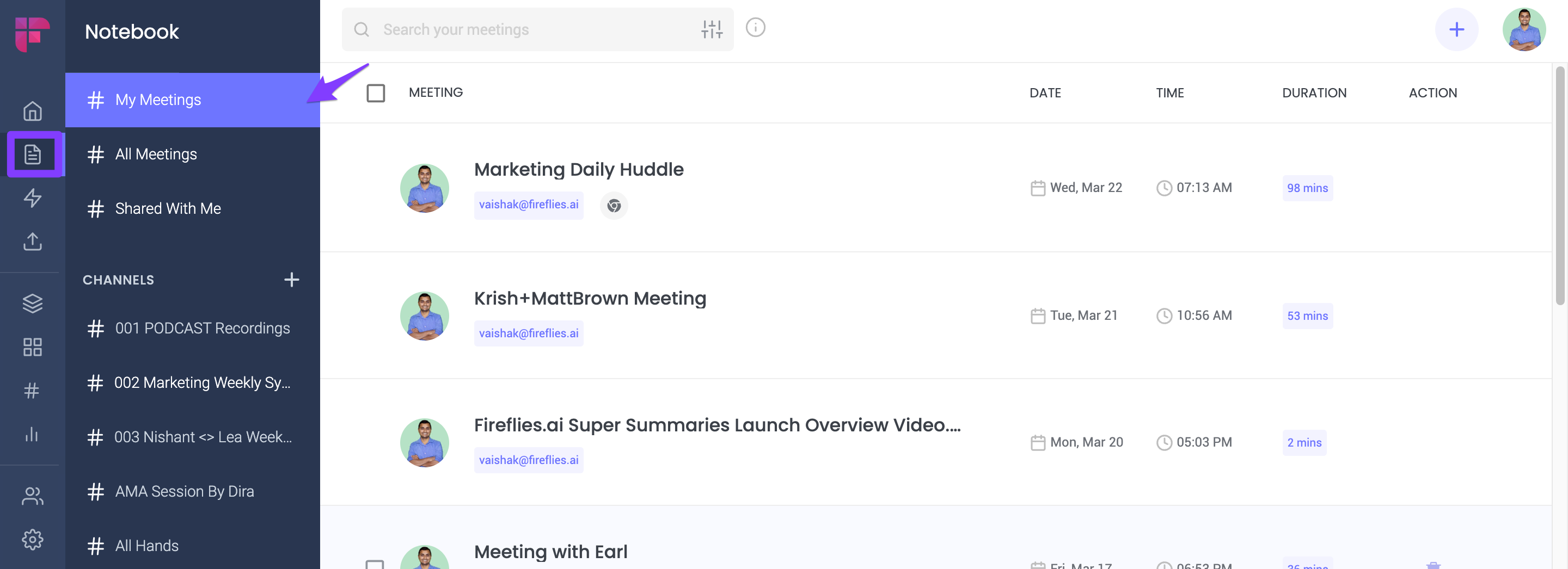Open the Team members icon

[32, 496]
